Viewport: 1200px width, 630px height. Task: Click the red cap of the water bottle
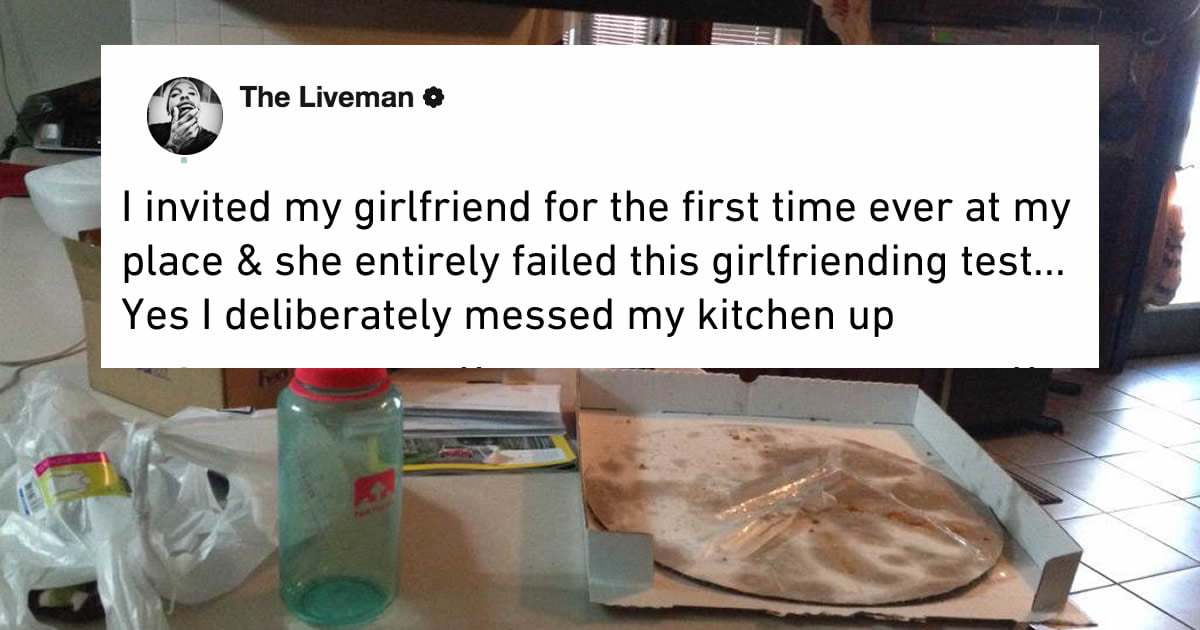point(339,381)
